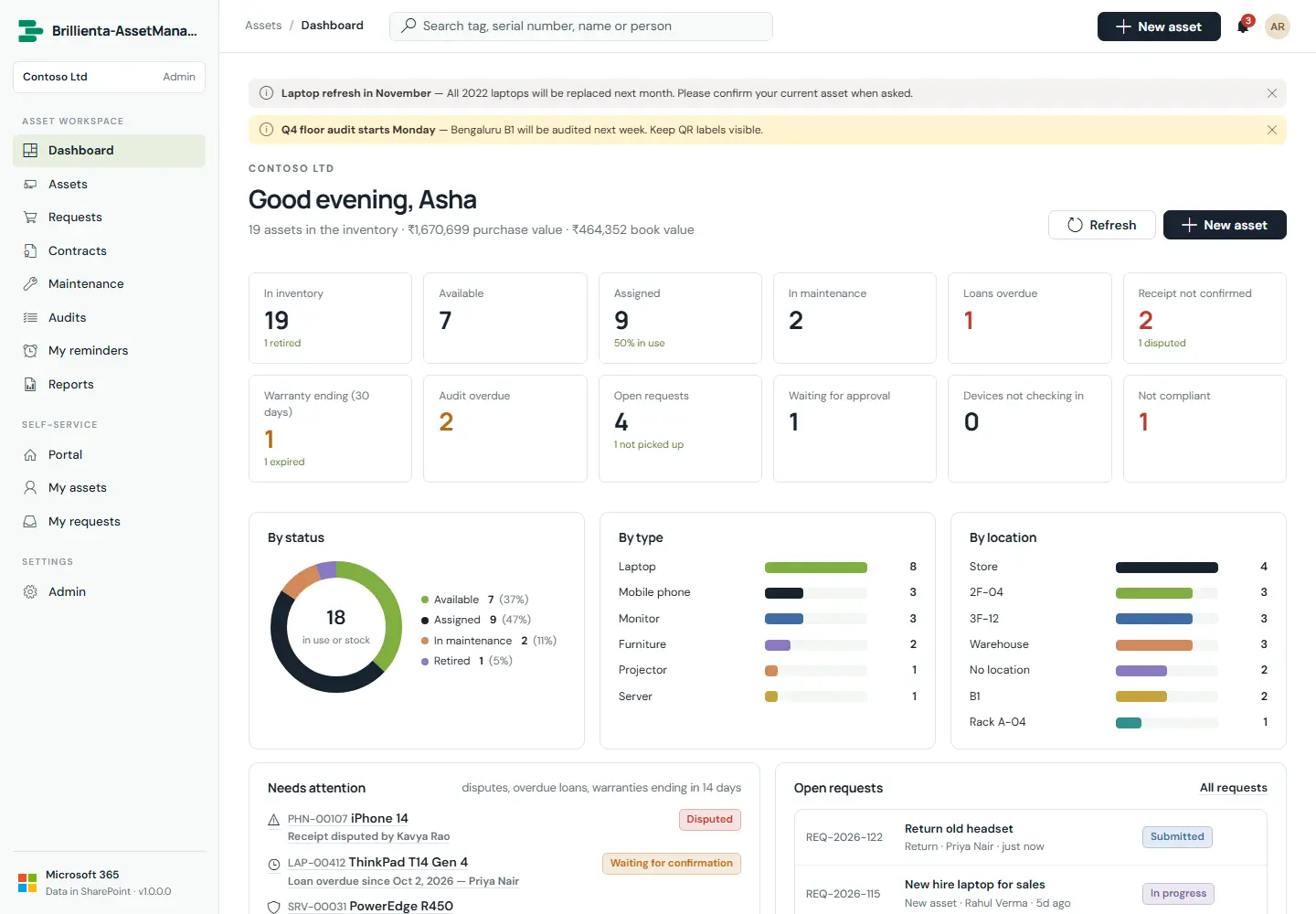Image resolution: width=1316 pixels, height=914 pixels.
Task: Click the Microsoft 365 logo in footer
Action: click(x=27, y=883)
